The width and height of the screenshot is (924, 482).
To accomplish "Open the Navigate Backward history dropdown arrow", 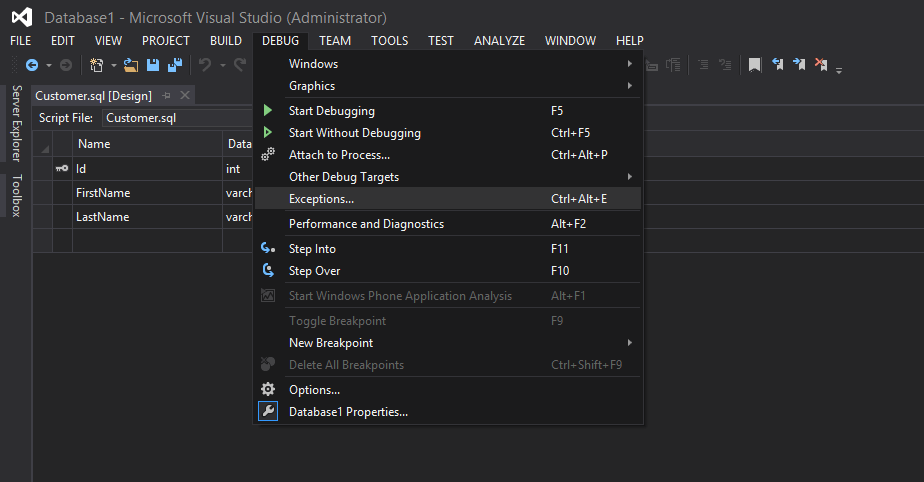I will [49, 65].
